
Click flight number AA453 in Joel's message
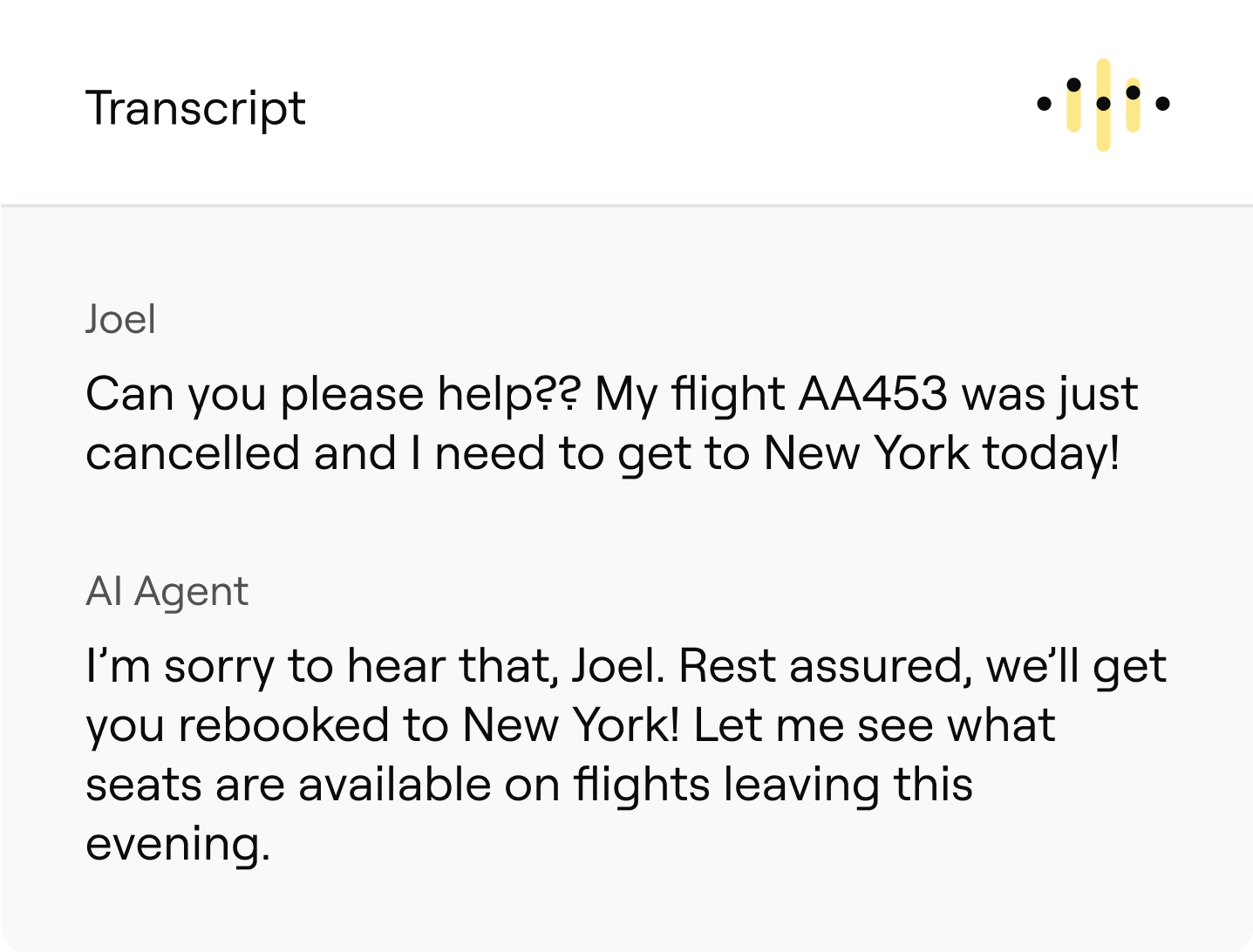point(873,393)
